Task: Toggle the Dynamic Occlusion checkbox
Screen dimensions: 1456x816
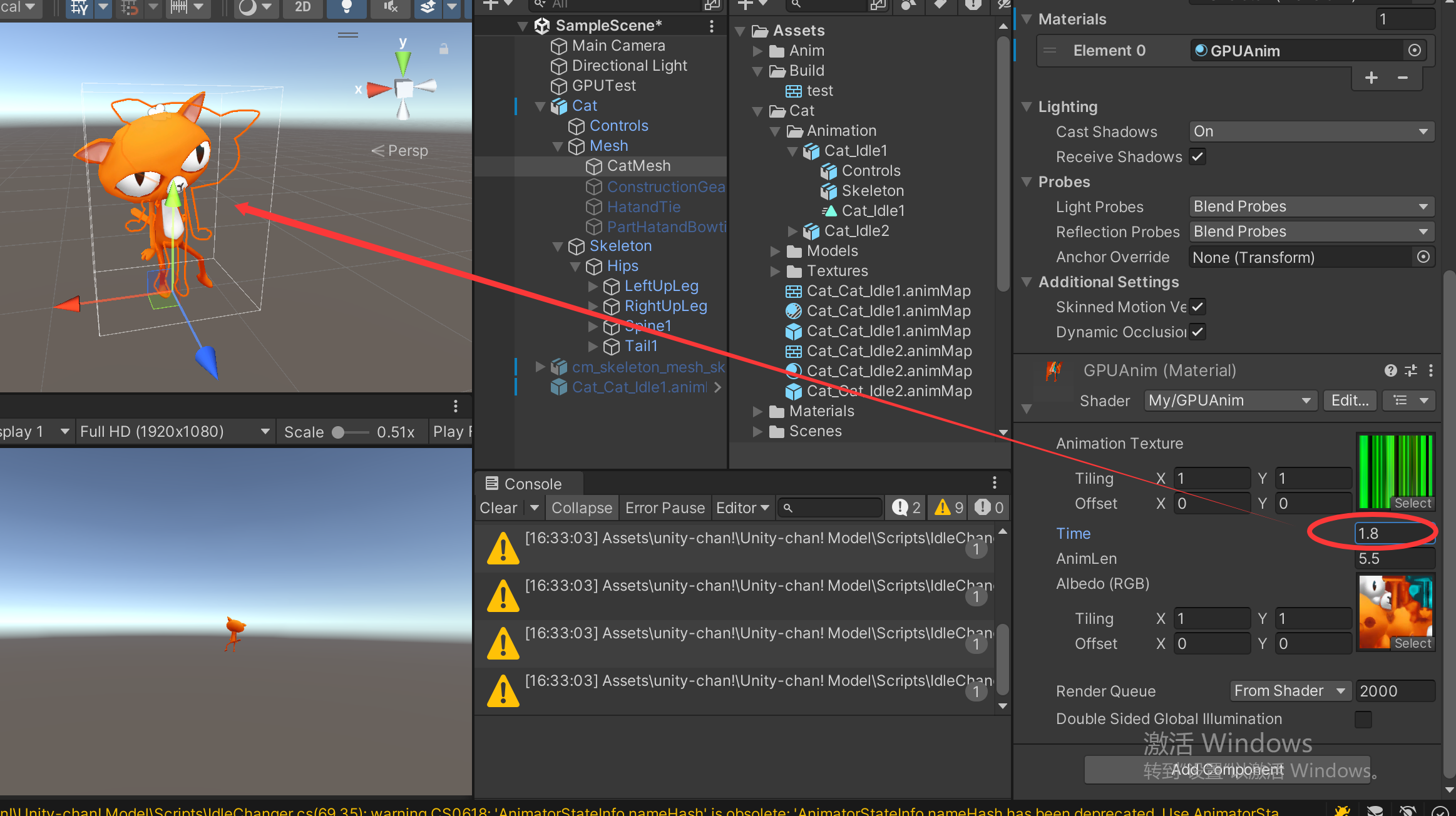Action: pos(1197,332)
